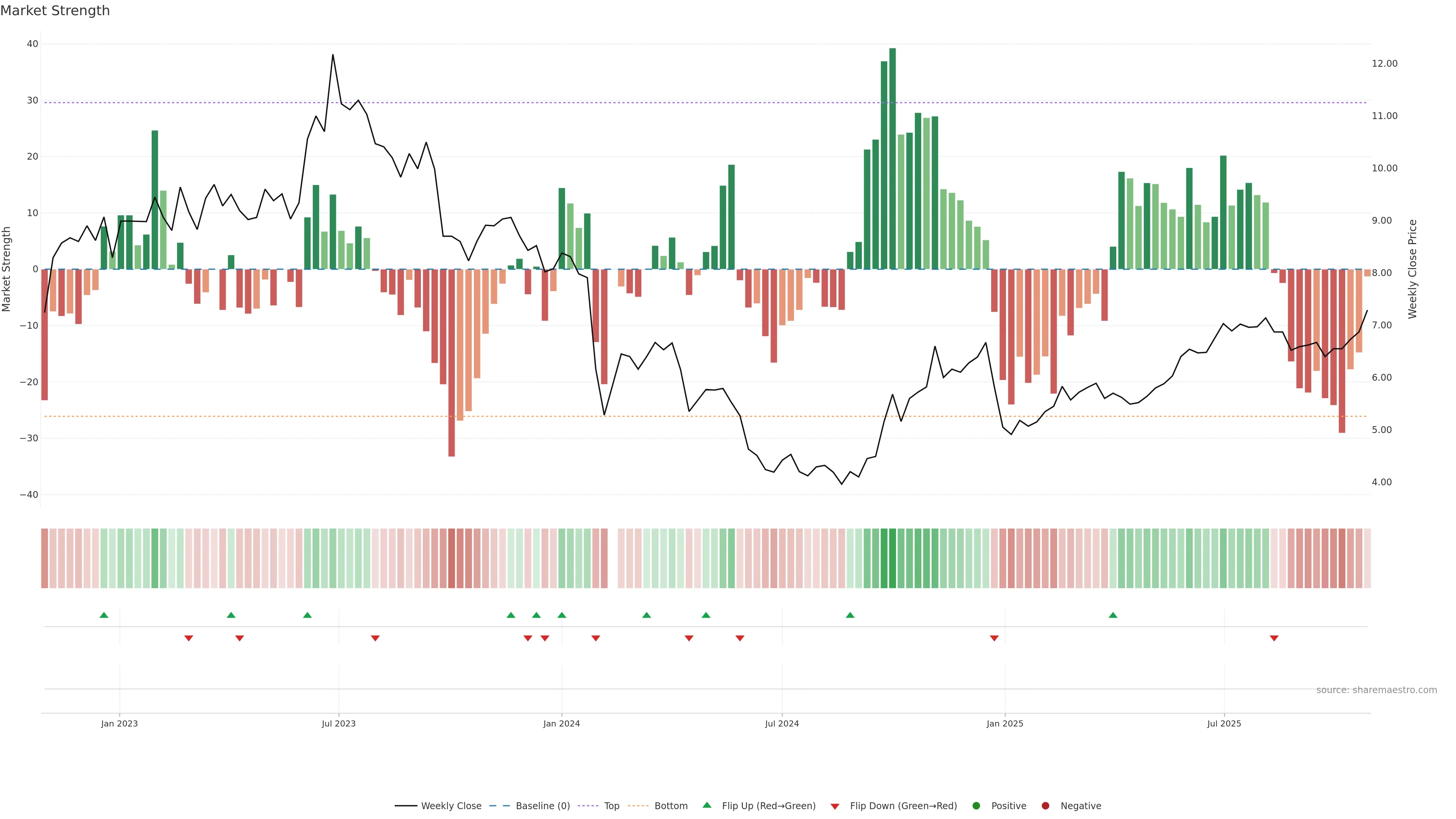This screenshot has height=819, width=1456.
Task: Click the green Flip Up triangle legend icon
Action: 706,805
